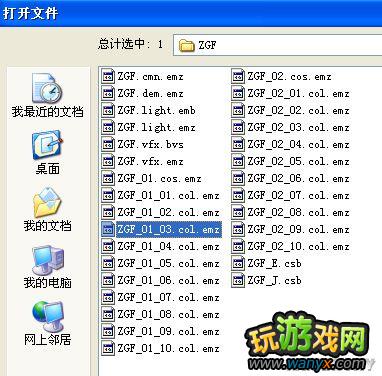This screenshot has height=376, width=382.
Task: Select file name ZGF_02_08.col.emz
Action: tap(298, 213)
